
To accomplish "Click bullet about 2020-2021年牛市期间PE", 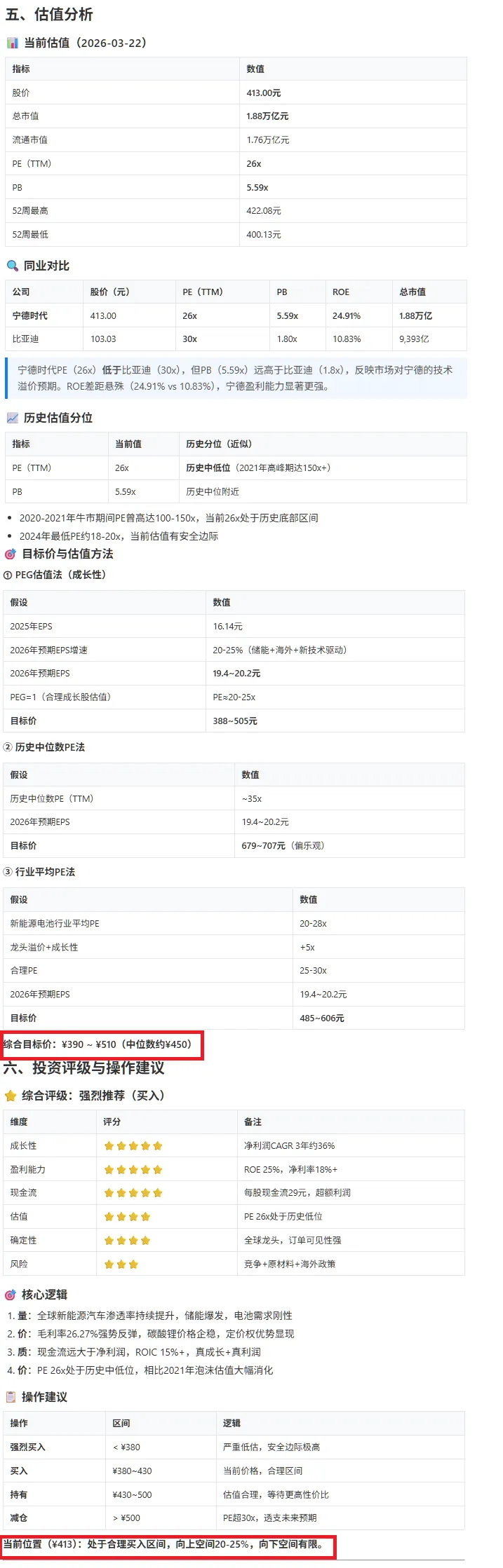I will click(169, 518).
